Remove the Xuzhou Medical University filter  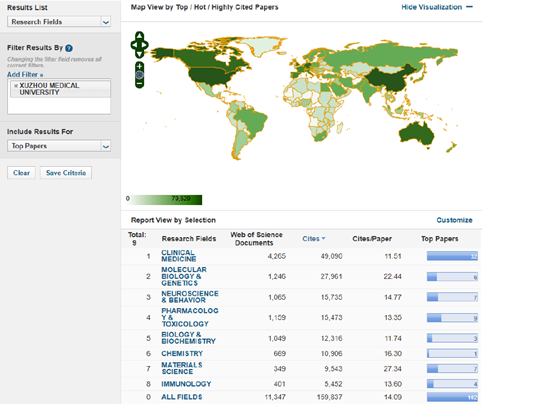(x=16, y=85)
